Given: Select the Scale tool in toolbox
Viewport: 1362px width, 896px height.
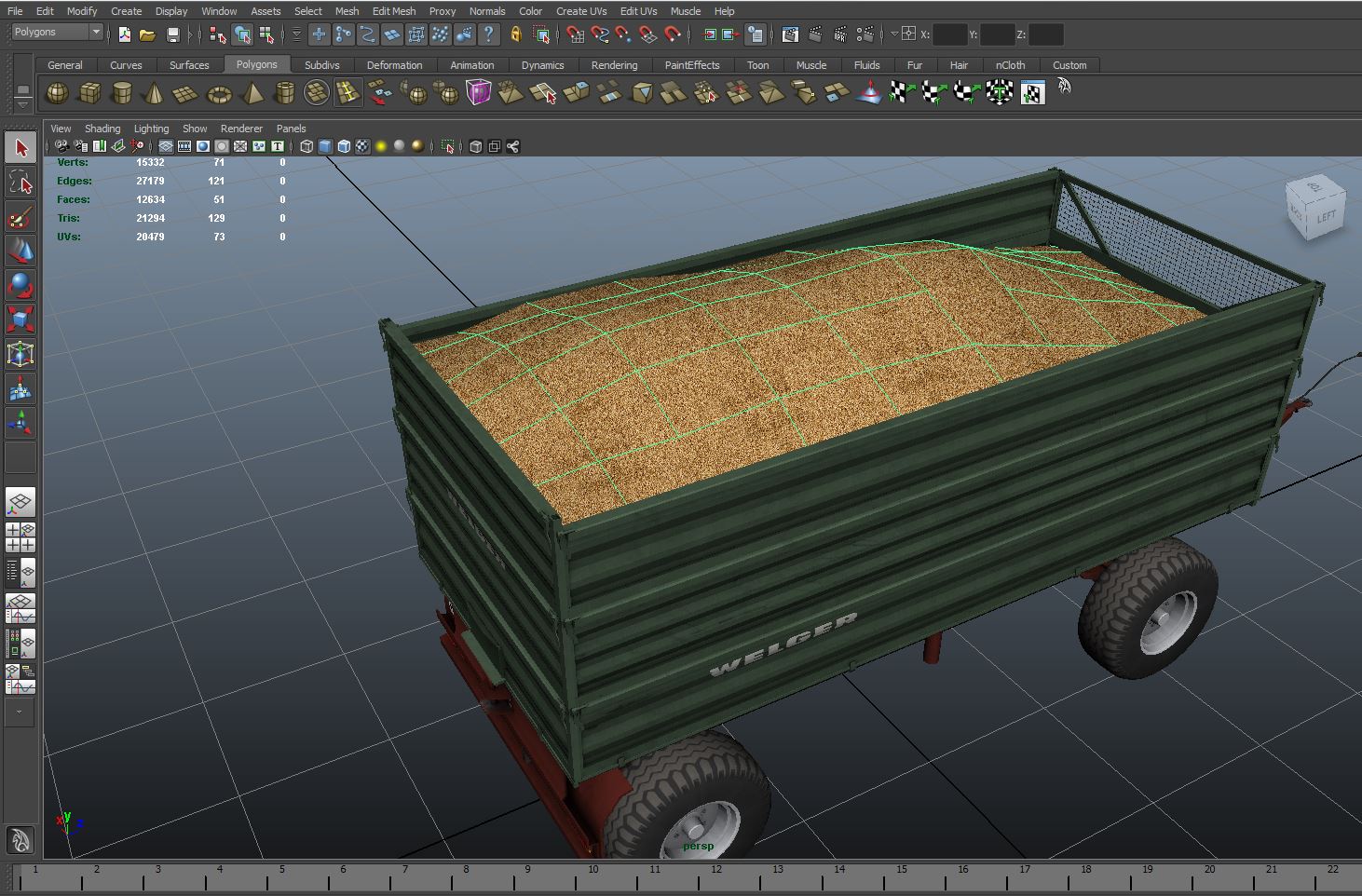Looking at the screenshot, I should click(x=20, y=319).
